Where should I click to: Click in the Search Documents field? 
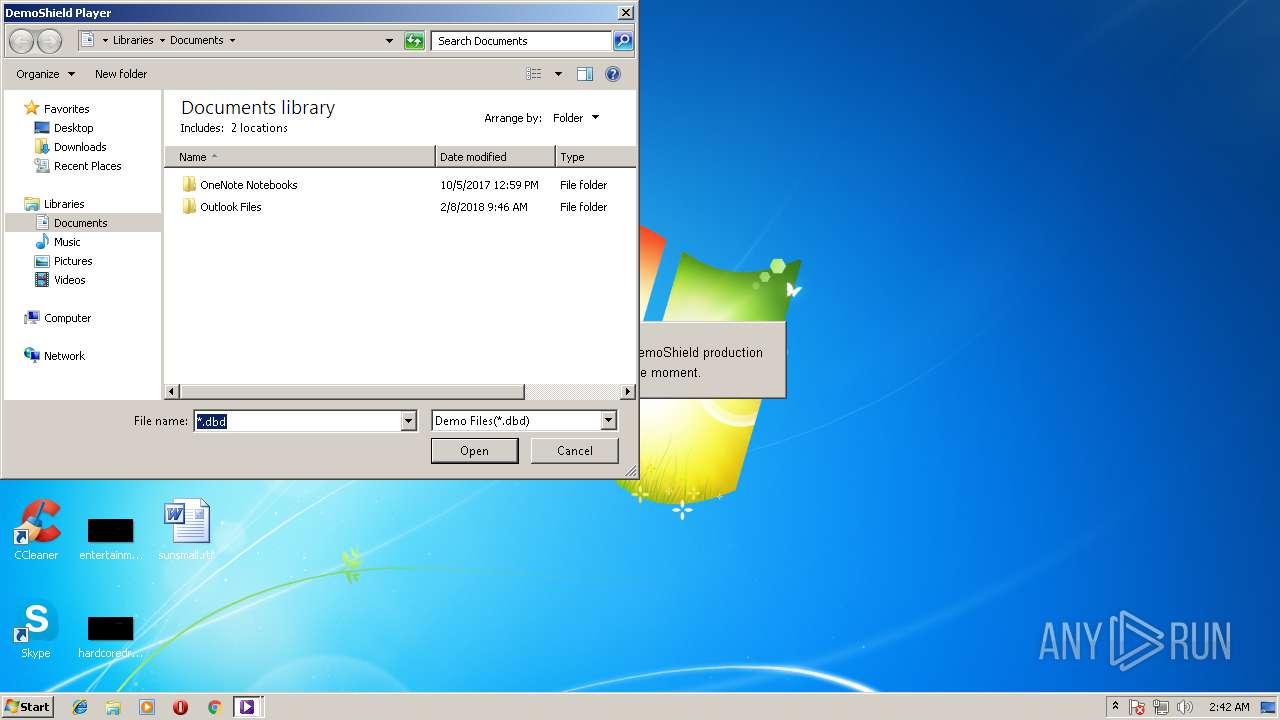521,41
